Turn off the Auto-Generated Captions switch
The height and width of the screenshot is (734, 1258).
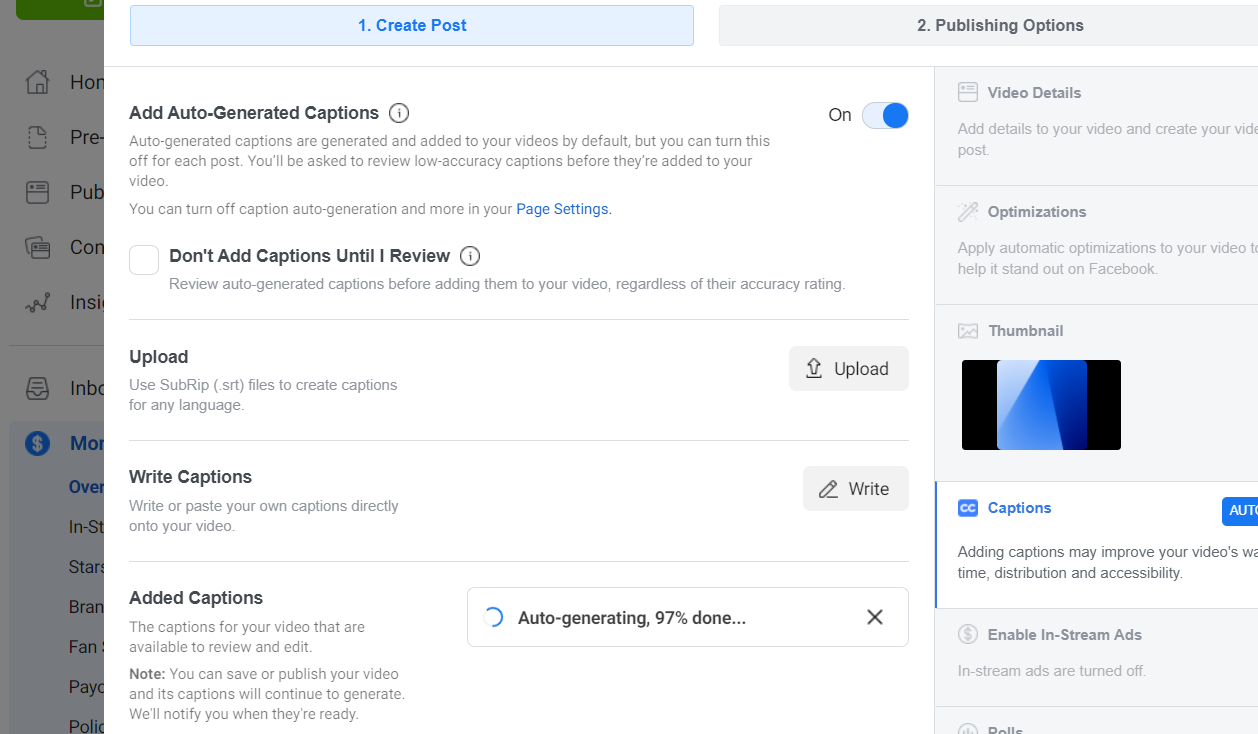coord(885,115)
